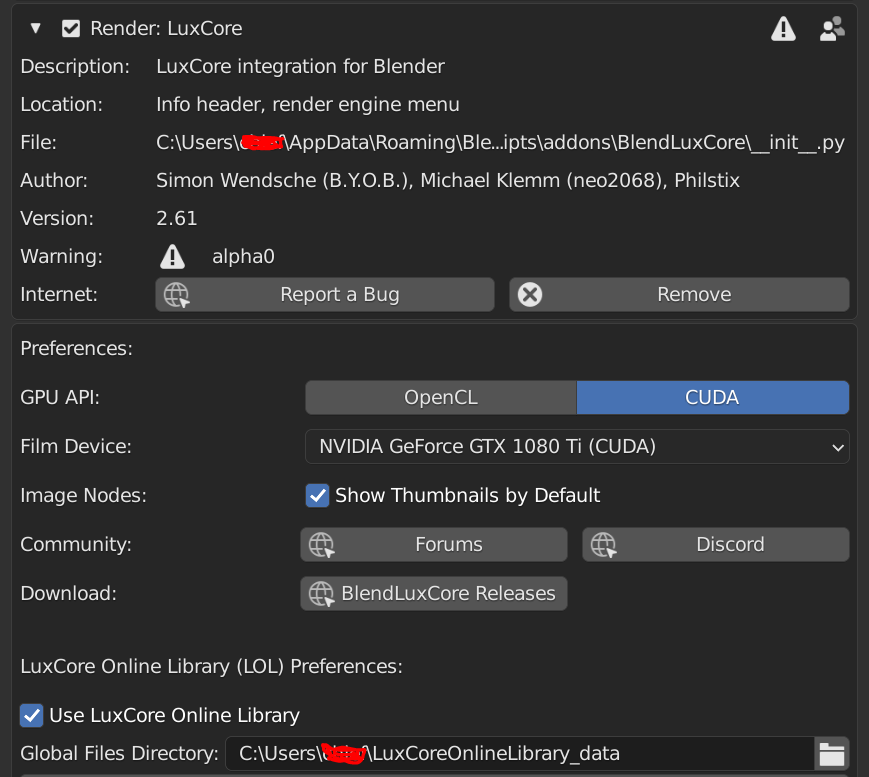
Task: Uncheck Show Thumbnails by Default
Action: point(317,495)
